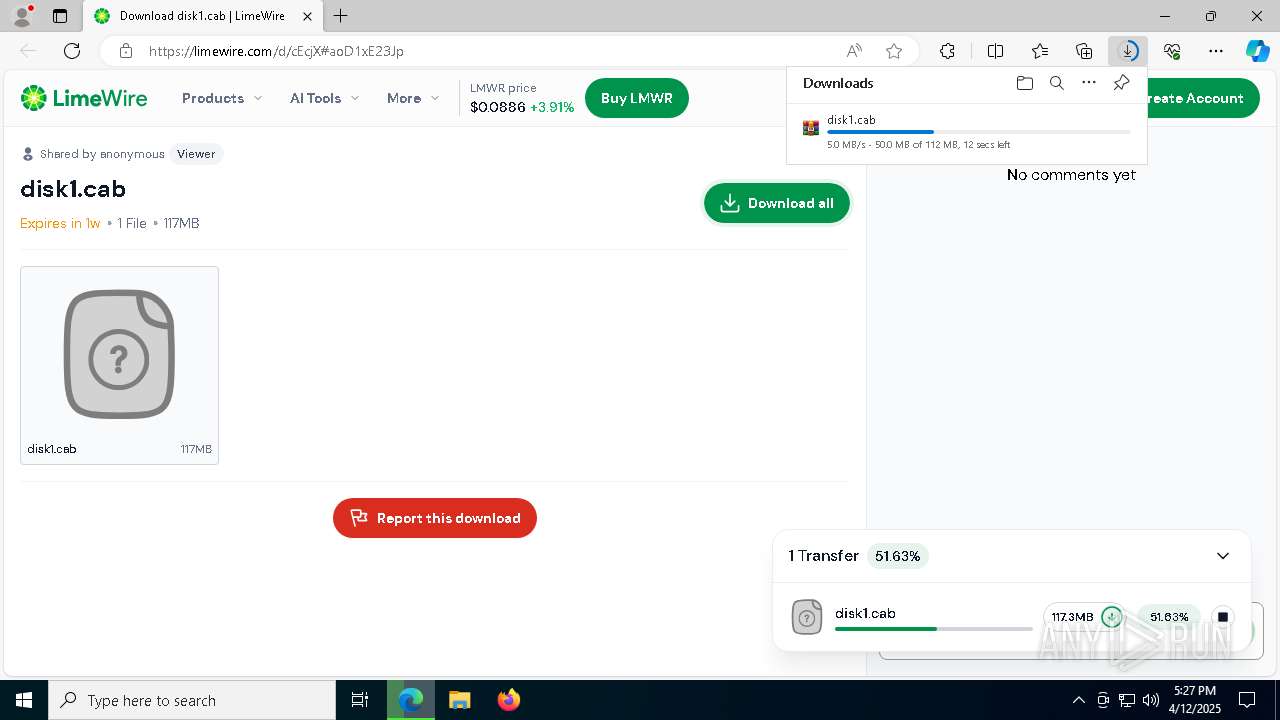Open the Edge profile icon
This screenshot has height=720, width=1280.
click(22, 16)
